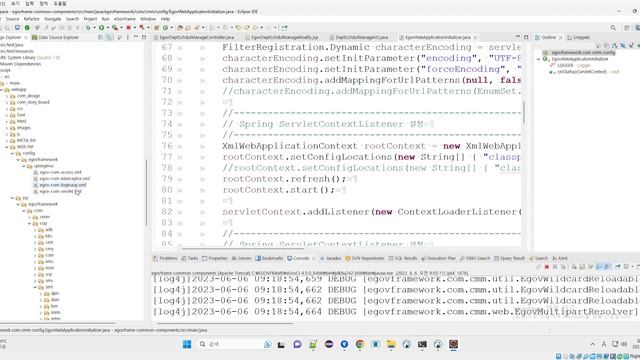The image size is (640, 360).
Task: Click the taskbar search box
Action: (x=235, y=344)
